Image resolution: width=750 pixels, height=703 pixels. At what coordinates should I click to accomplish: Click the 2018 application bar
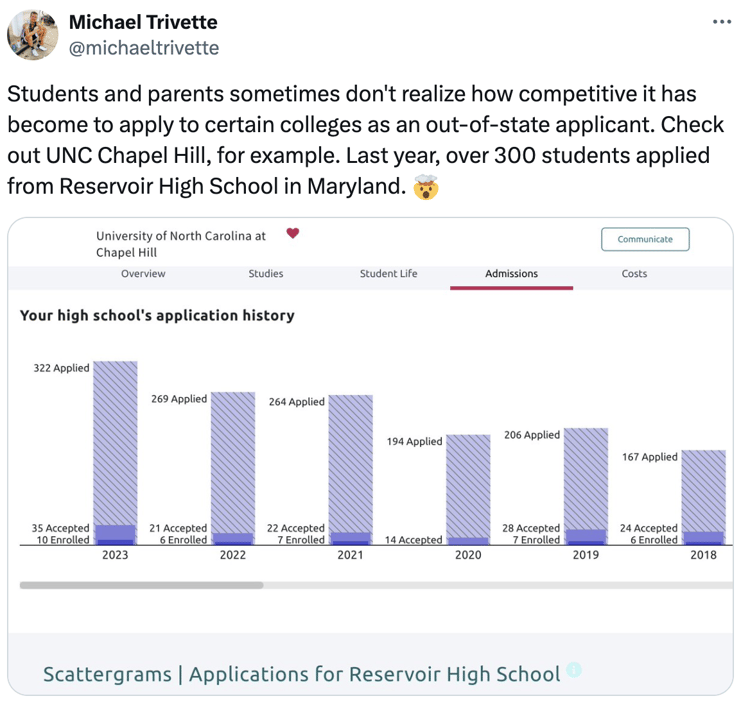tap(703, 493)
